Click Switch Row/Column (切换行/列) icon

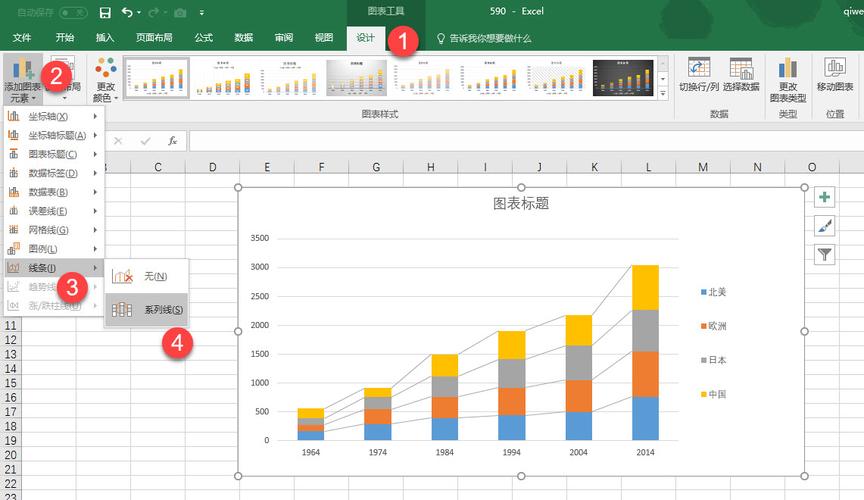(699, 74)
